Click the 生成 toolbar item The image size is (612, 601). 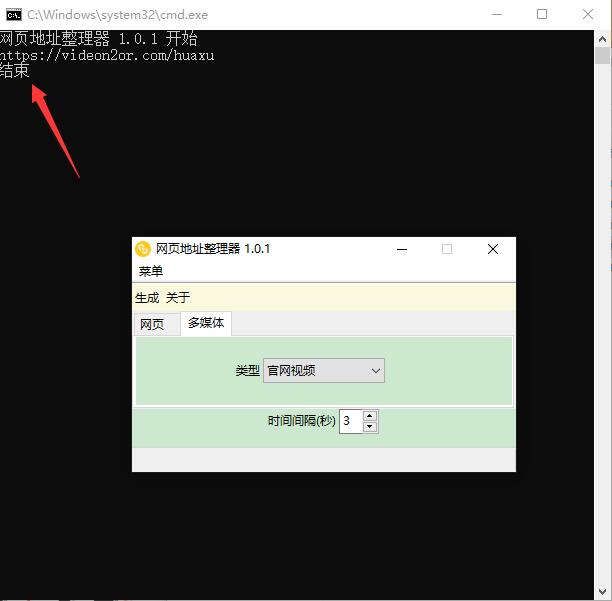pyautogui.click(x=147, y=298)
